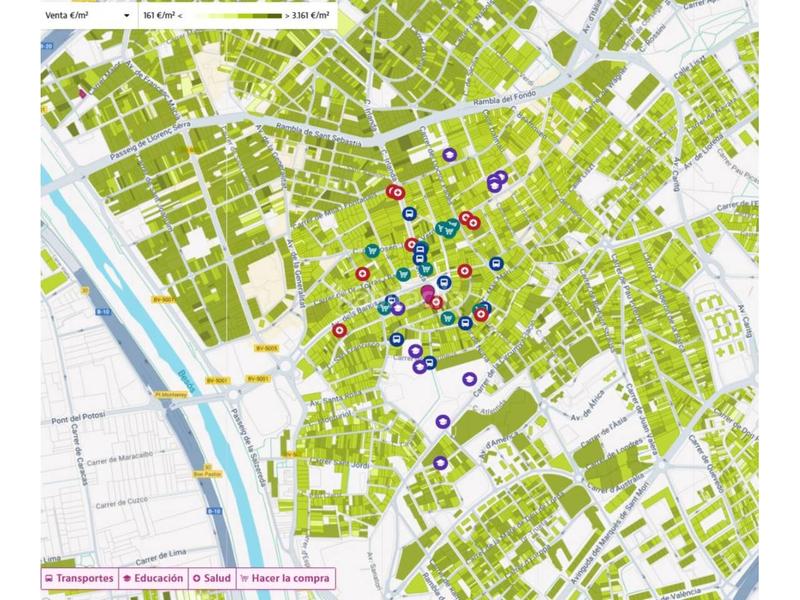Click the rightmost bus transport marker

click(x=496, y=264)
